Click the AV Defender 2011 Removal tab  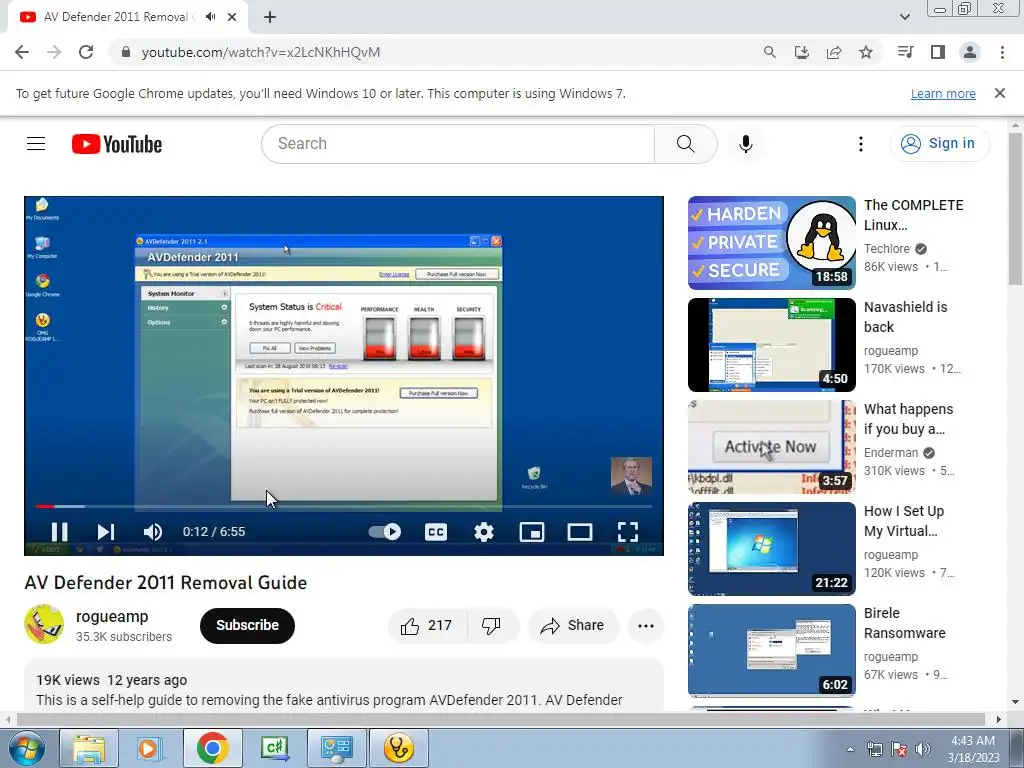pos(116,17)
